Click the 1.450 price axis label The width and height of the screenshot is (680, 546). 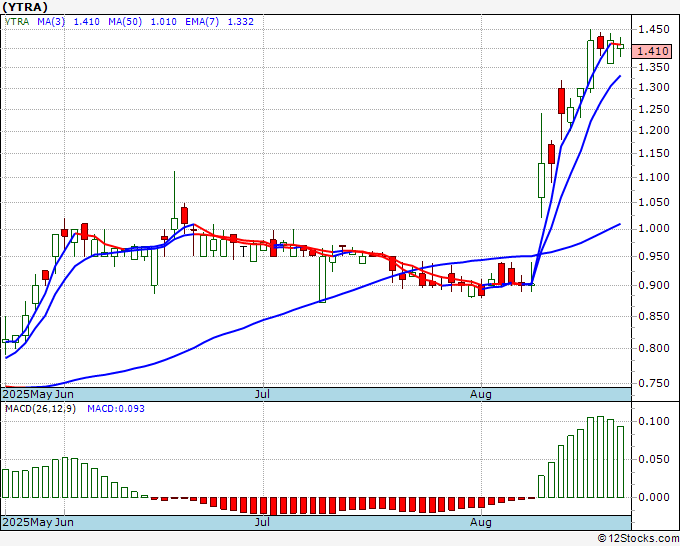coord(654,29)
